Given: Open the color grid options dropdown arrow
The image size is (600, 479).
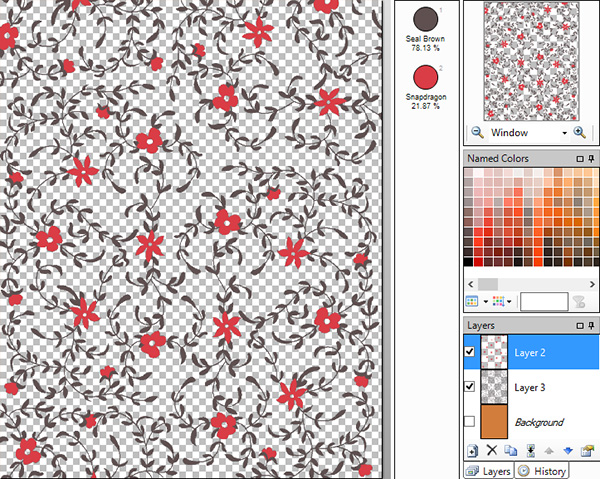Looking at the screenshot, I should 510,301.
